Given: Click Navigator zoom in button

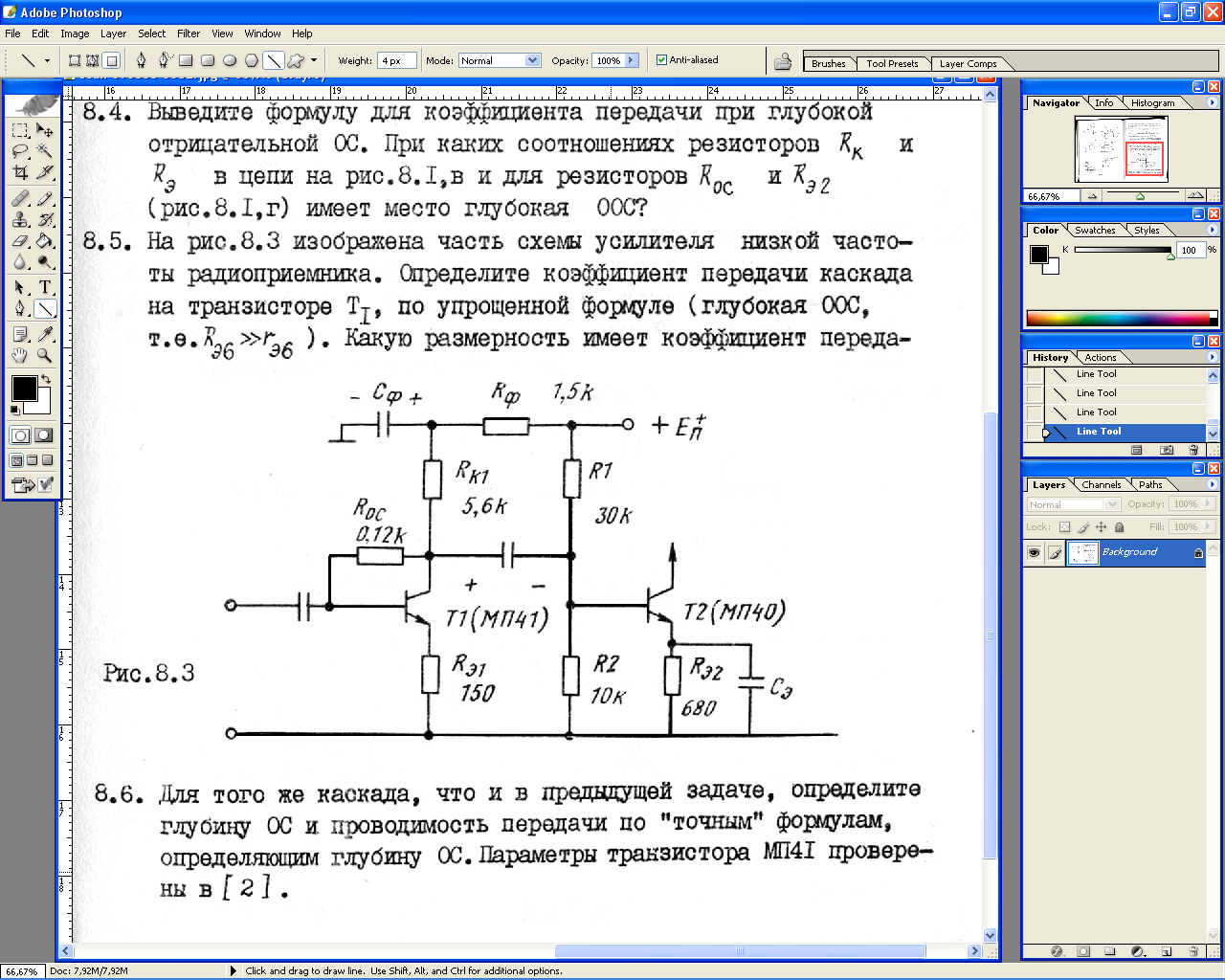Looking at the screenshot, I should click(1193, 196).
